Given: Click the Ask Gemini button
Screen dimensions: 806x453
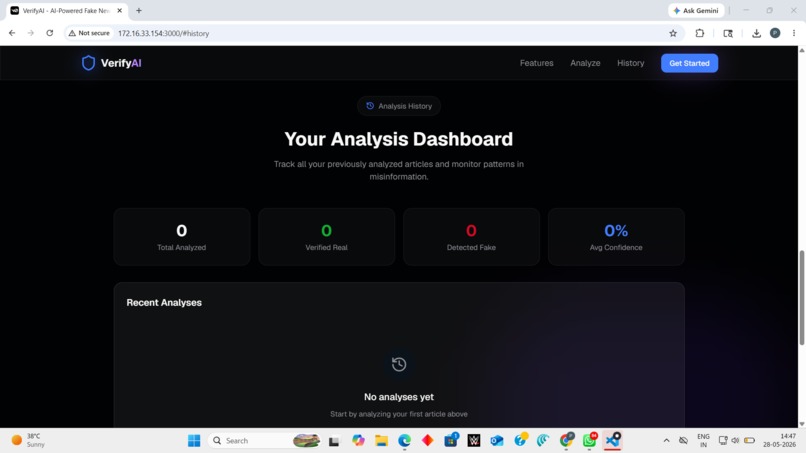Looking at the screenshot, I should coord(696,10).
